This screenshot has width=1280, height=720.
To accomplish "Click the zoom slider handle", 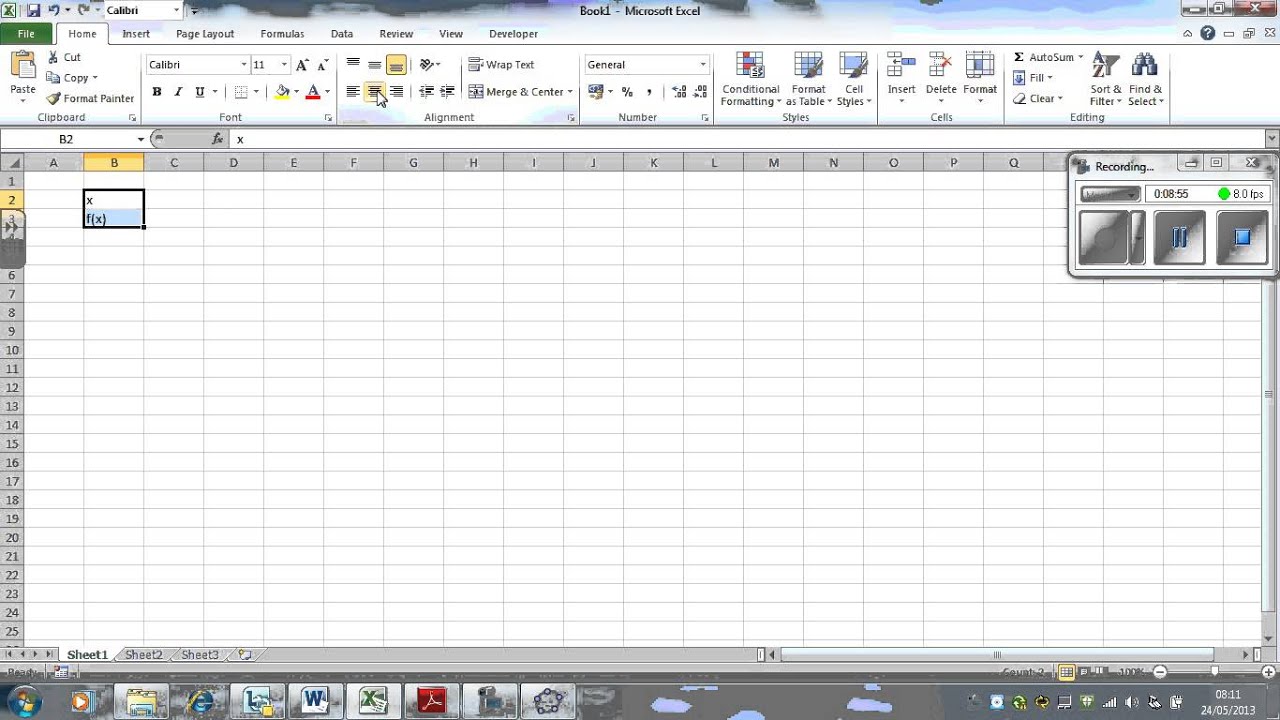I will pos(1215,673).
